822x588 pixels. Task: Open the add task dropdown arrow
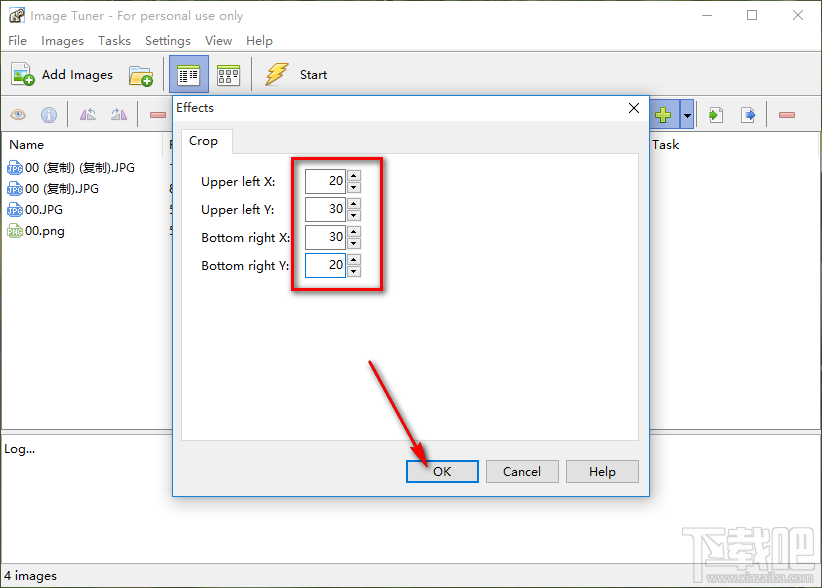(x=687, y=114)
